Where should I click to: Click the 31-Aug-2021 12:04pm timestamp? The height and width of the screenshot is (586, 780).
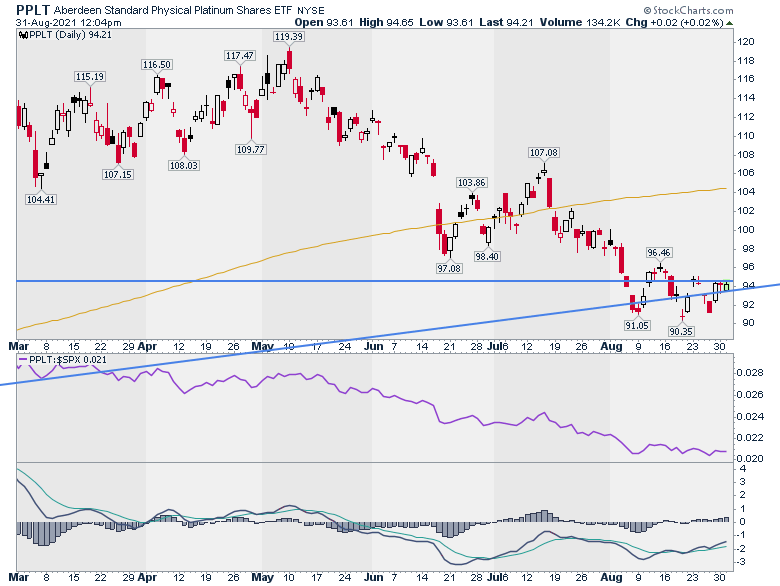pyautogui.click(x=69, y=23)
